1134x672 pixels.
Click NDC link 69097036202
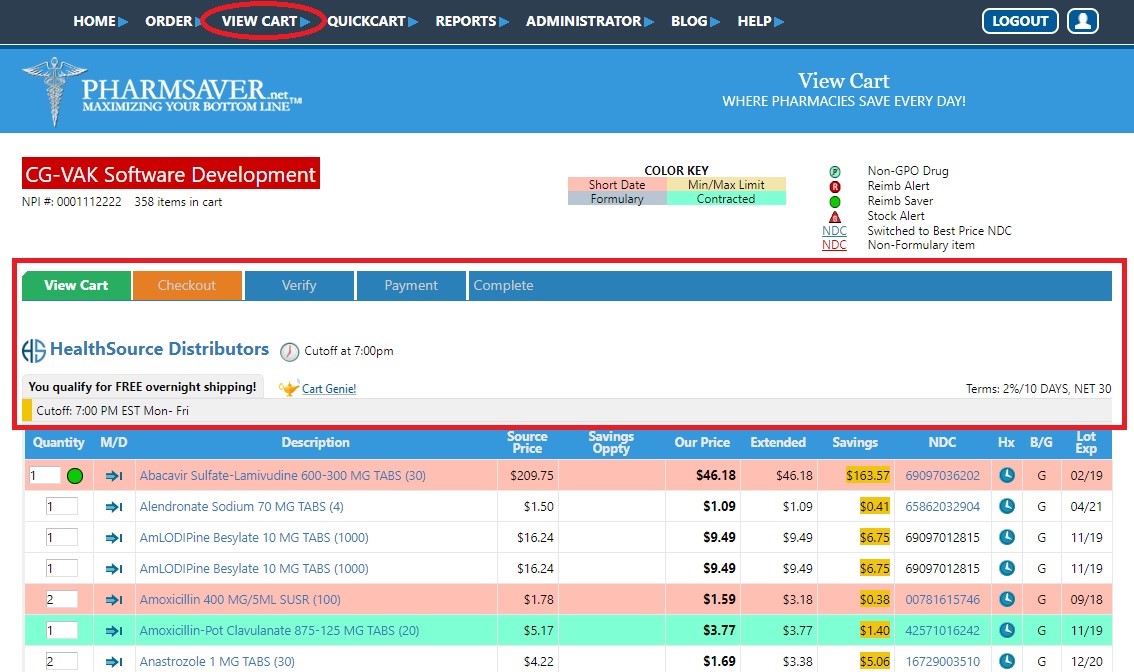(942, 476)
